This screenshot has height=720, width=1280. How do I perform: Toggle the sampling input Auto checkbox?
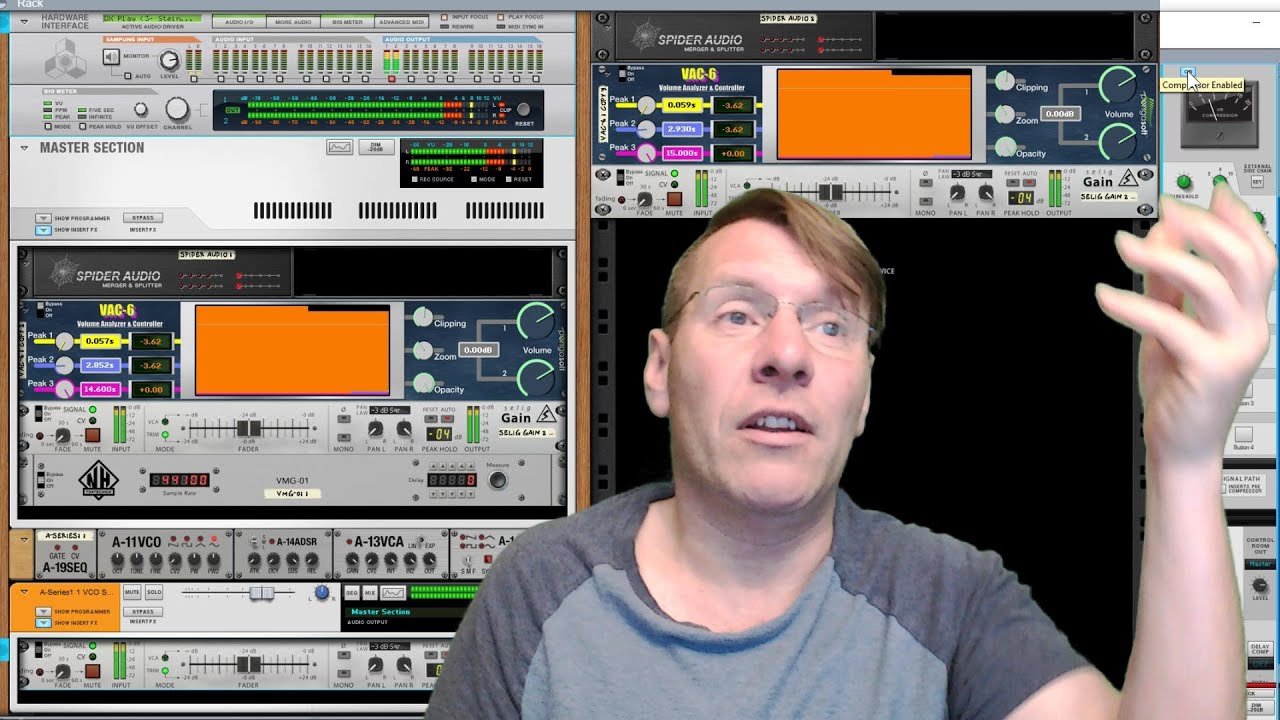pyautogui.click(x=127, y=75)
